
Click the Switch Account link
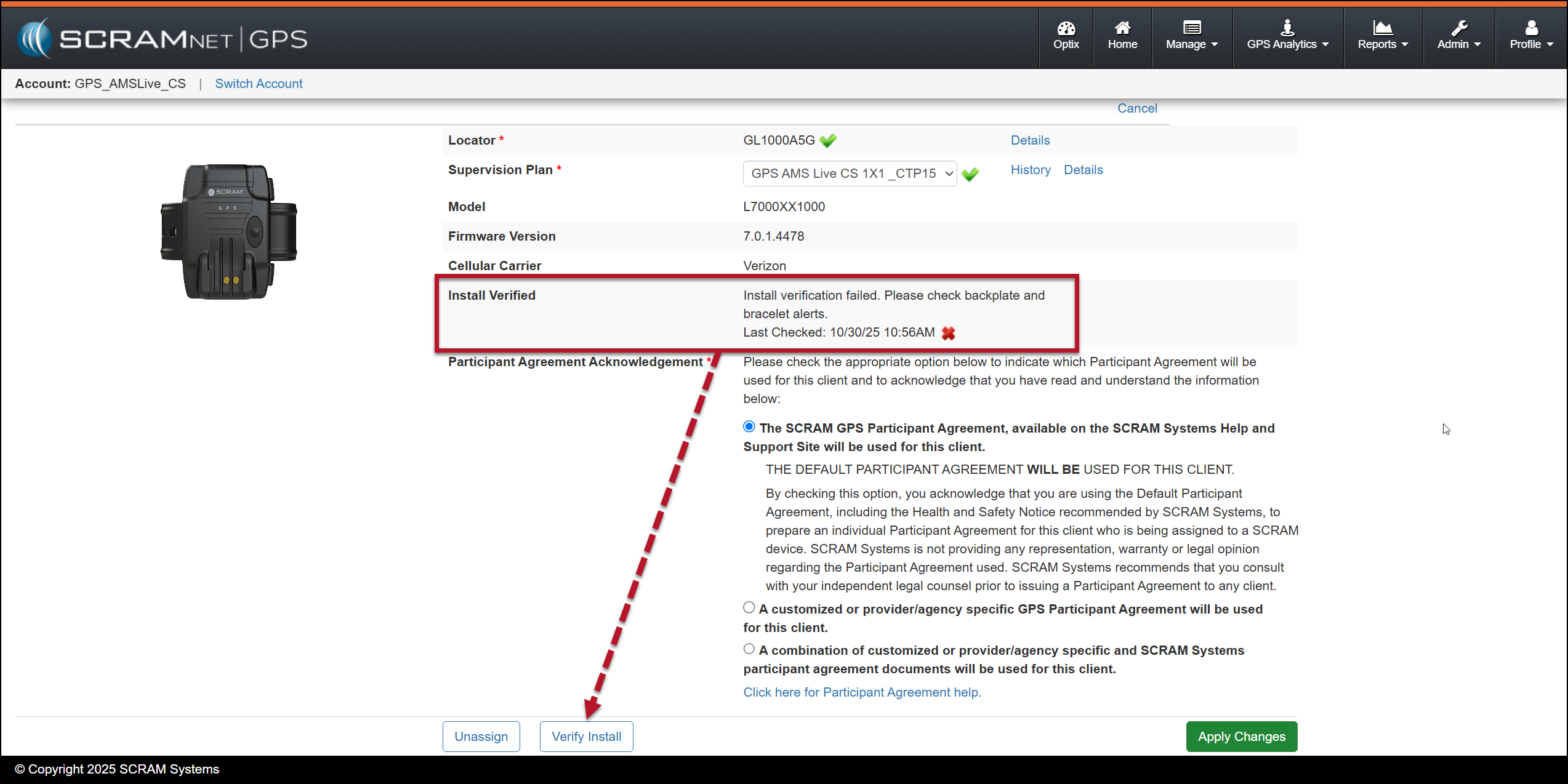[259, 84]
